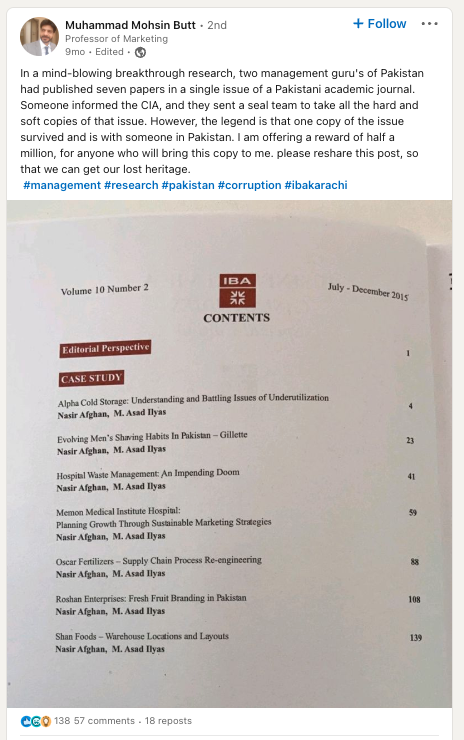Click the plus icon beside Follow

point(358,24)
